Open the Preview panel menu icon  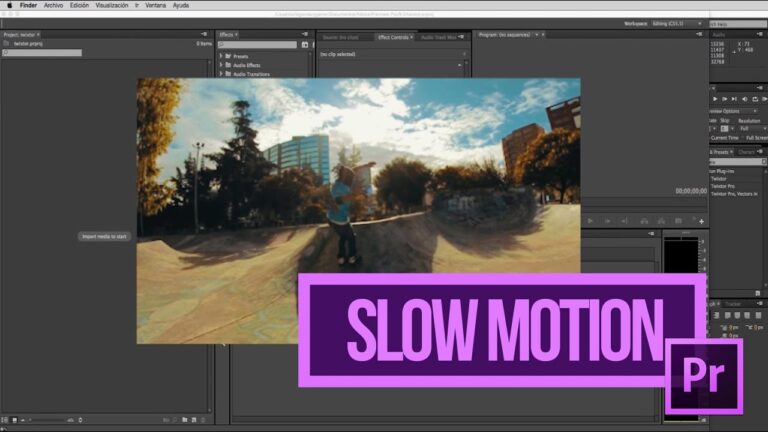[760, 88]
